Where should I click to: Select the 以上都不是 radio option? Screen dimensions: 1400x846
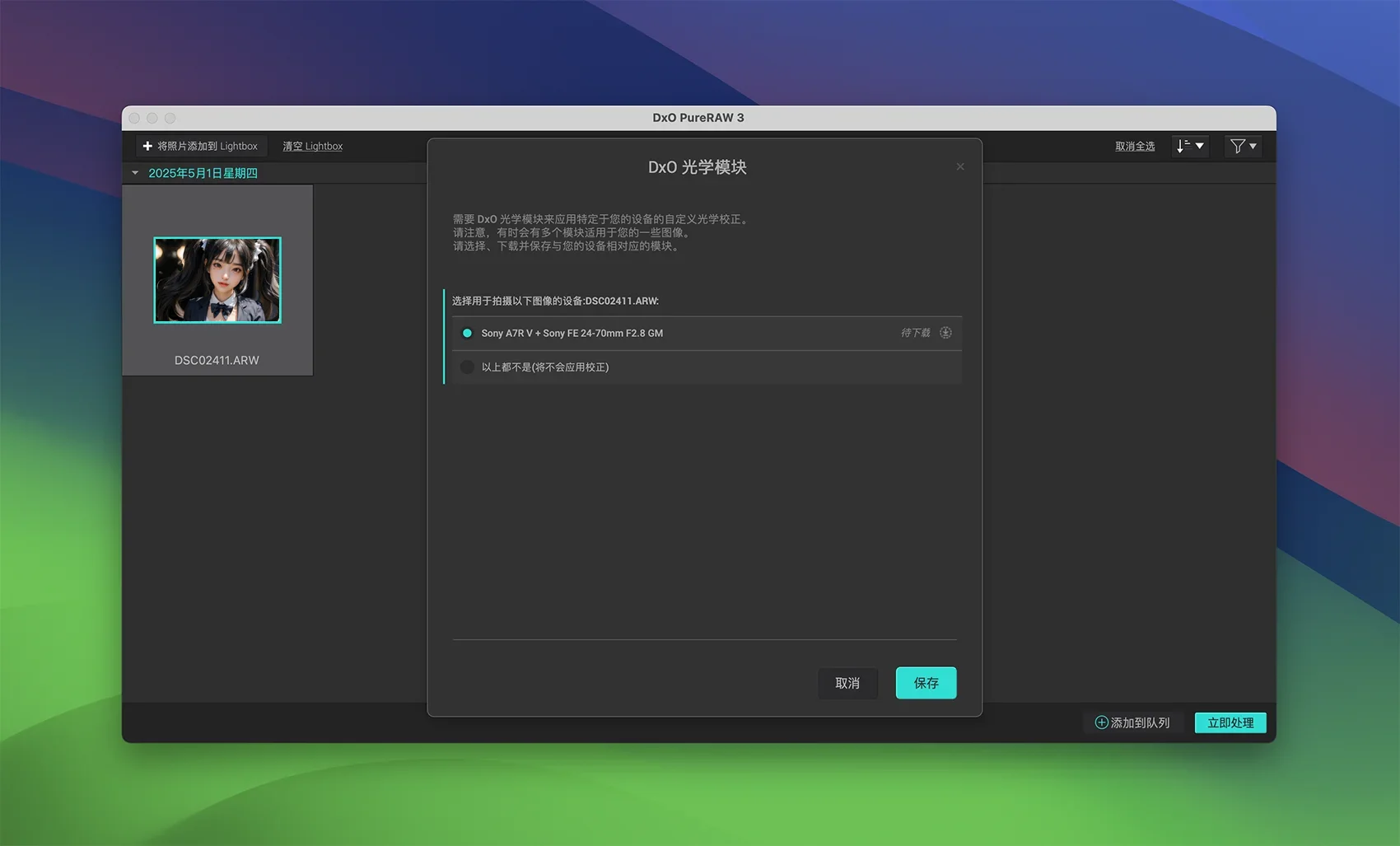[x=467, y=367]
